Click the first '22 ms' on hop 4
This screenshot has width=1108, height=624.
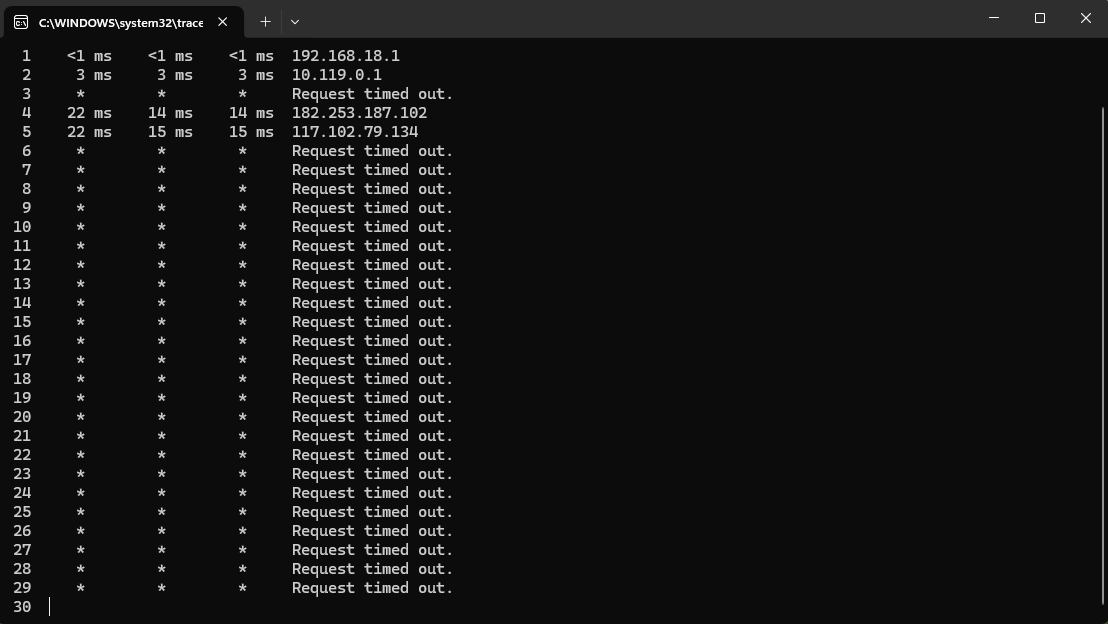point(89,113)
